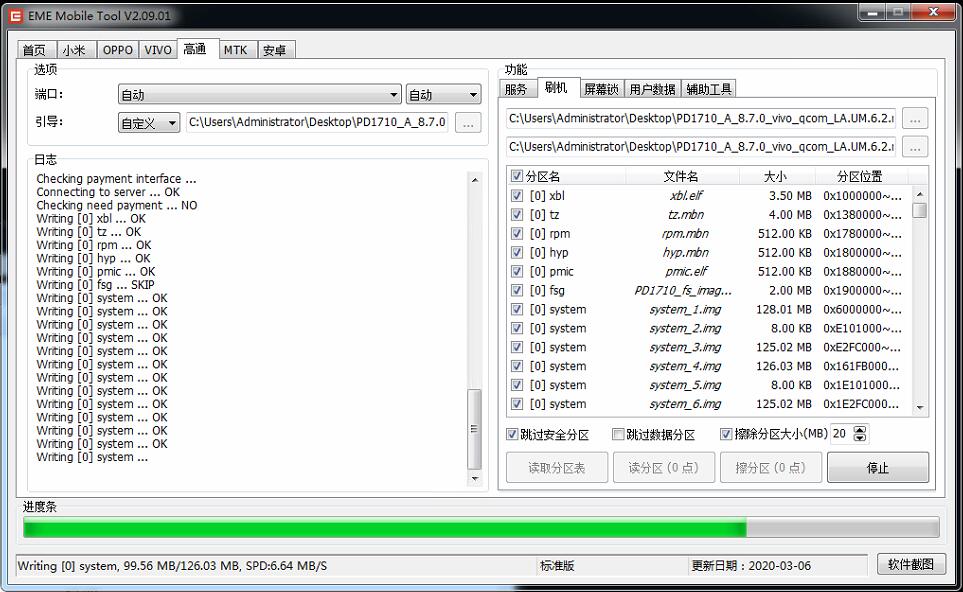This screenshot has height=592, width=963.
Task: Browse for the 引导 loader file
Action: [x=468, y=123]
